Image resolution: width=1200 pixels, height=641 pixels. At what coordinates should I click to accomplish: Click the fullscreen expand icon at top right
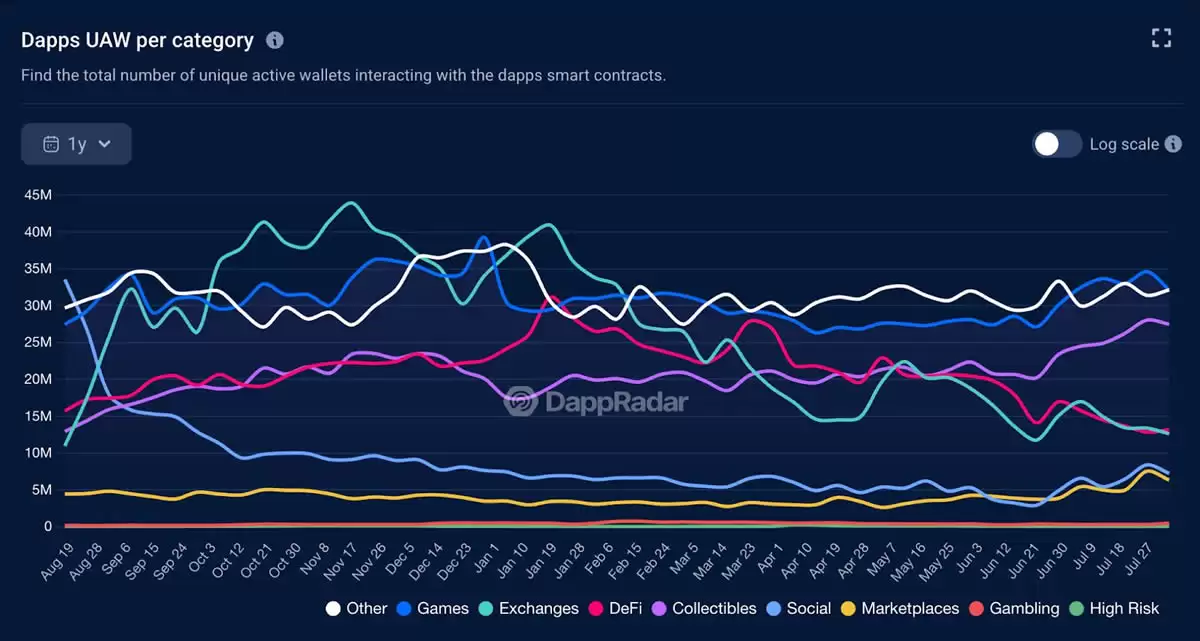[x=1161, y=38]
